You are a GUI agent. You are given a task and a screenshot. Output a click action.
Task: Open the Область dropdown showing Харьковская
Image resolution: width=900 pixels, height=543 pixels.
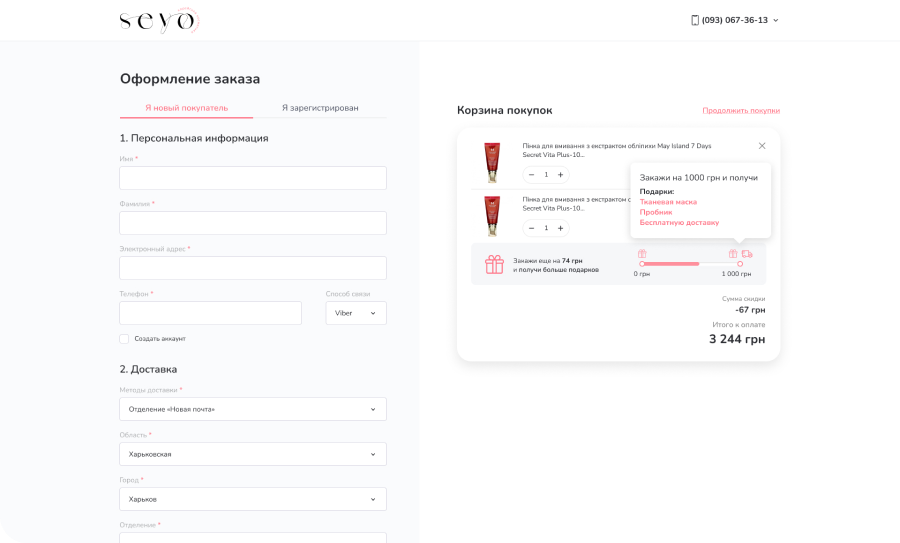tap(253, 454)
